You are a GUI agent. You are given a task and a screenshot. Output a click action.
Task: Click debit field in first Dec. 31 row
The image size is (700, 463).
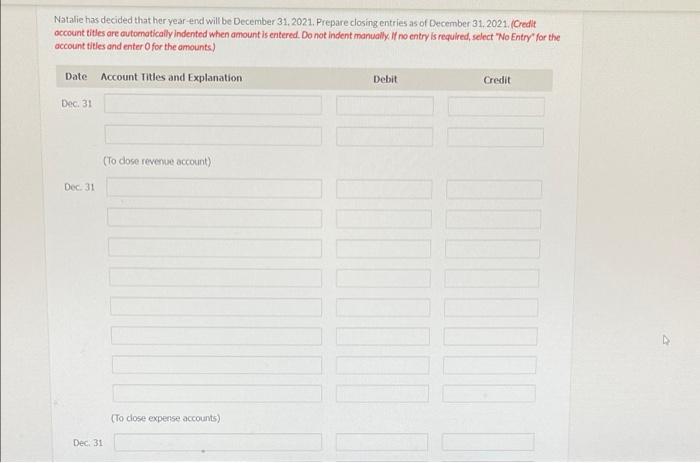(x=384, y=106)
